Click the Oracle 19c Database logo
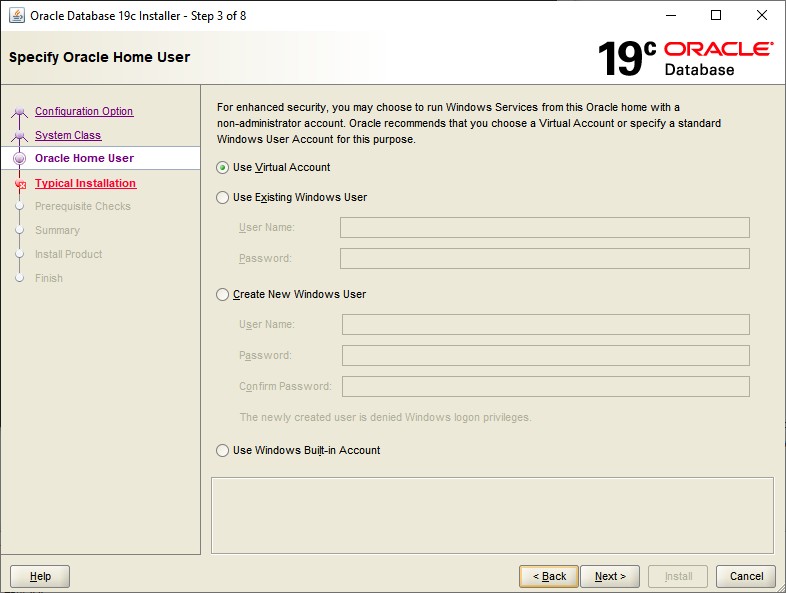The image size is (786, 593). (x=685, y=58)
